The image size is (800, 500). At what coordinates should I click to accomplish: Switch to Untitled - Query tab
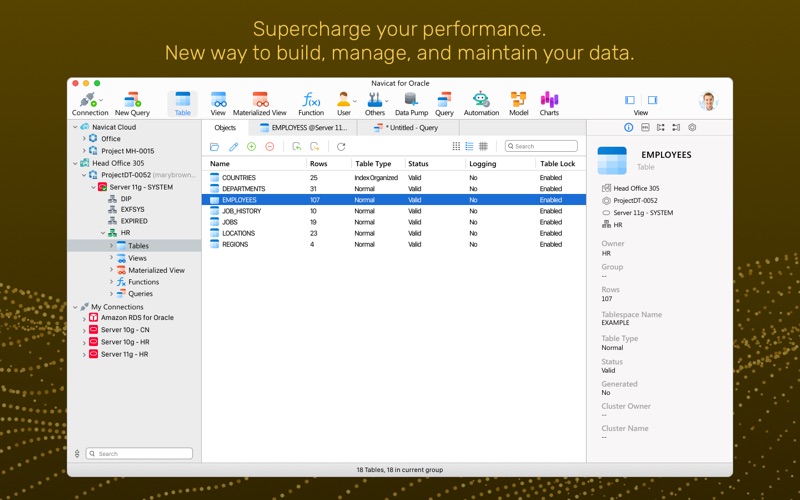pos(407,128)
